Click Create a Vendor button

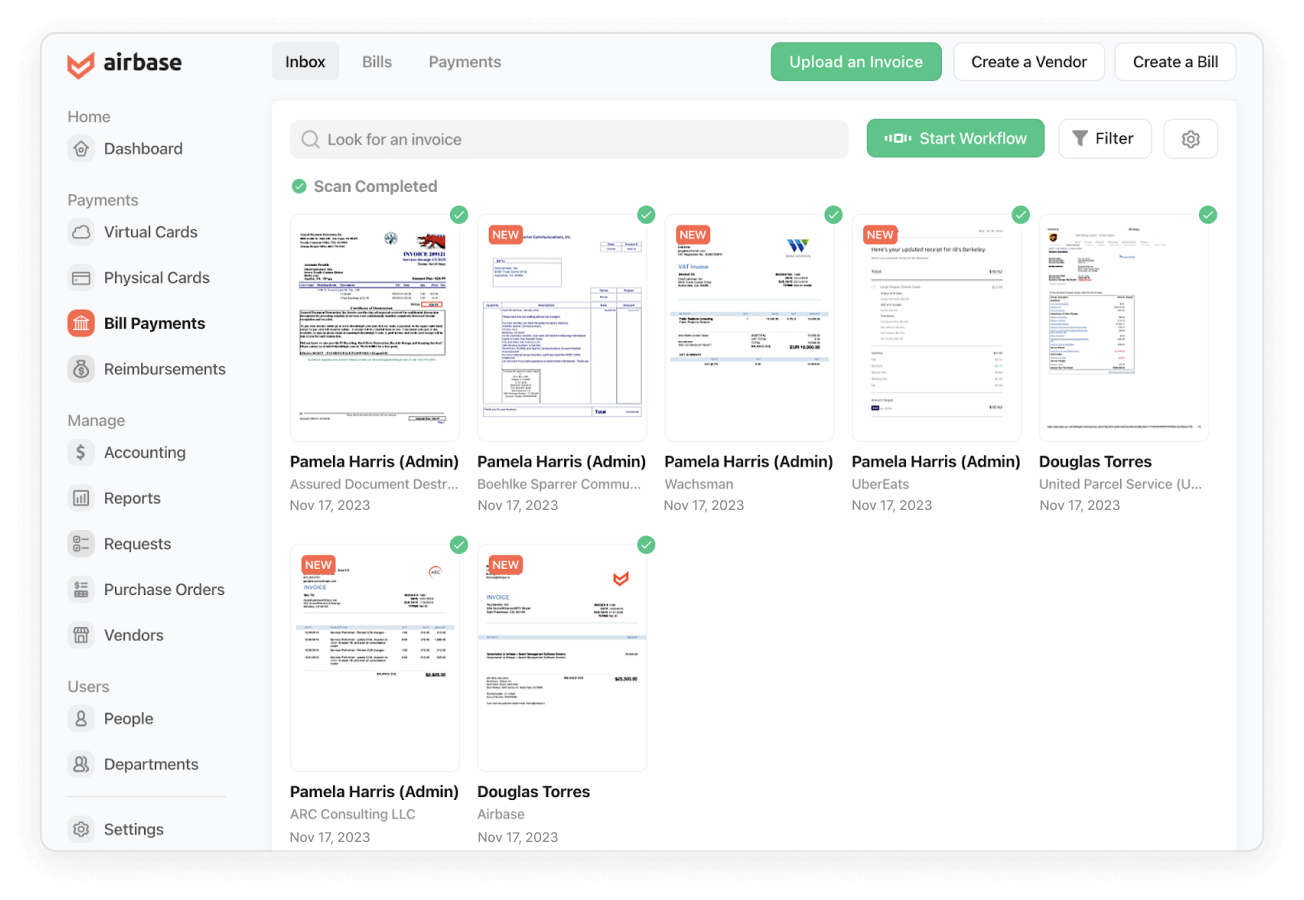coord(1029,62)
